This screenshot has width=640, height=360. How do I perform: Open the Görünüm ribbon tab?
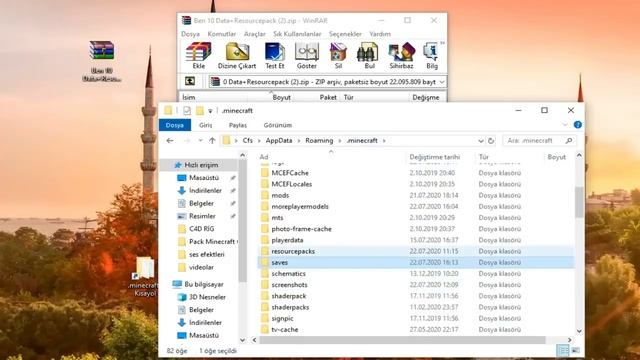coord(278,125)
